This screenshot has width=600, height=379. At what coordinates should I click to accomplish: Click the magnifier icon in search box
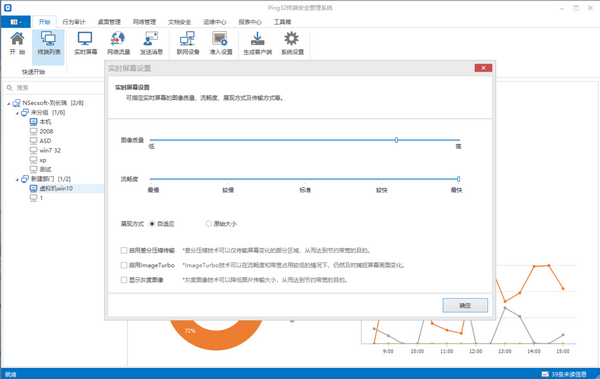(x=10, y=88)
